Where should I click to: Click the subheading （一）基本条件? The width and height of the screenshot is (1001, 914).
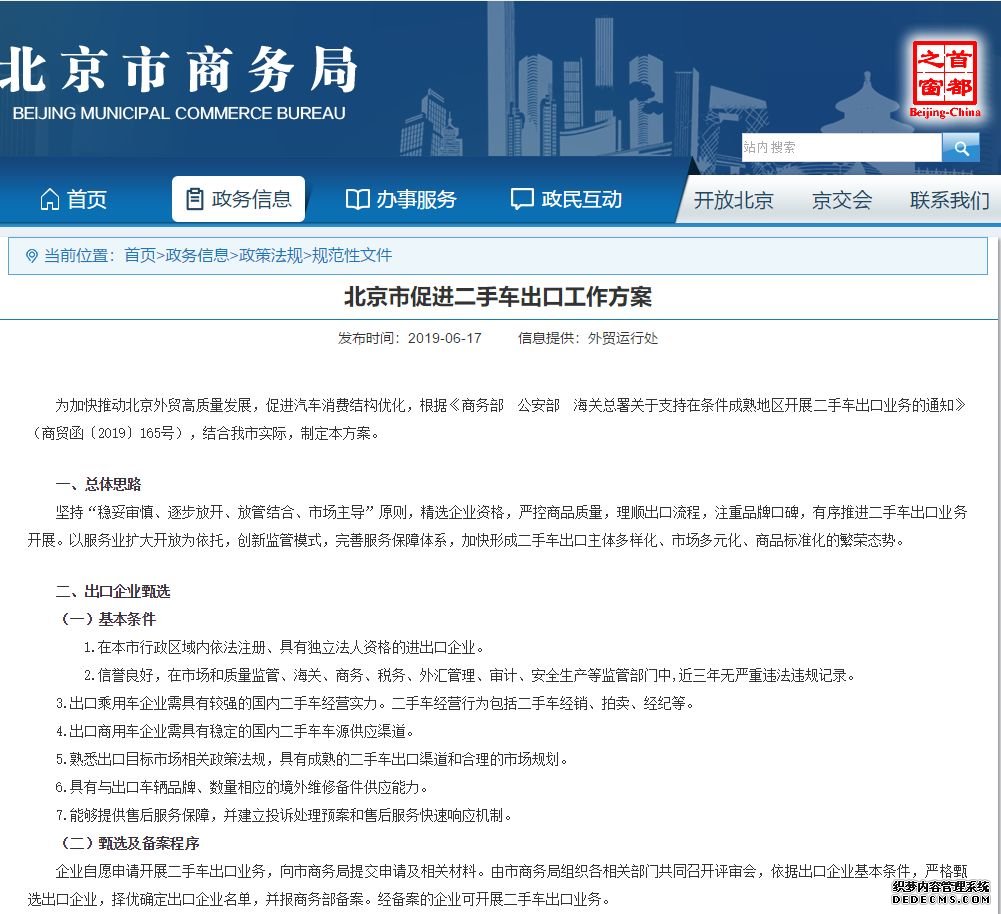[x=107, y=620]
